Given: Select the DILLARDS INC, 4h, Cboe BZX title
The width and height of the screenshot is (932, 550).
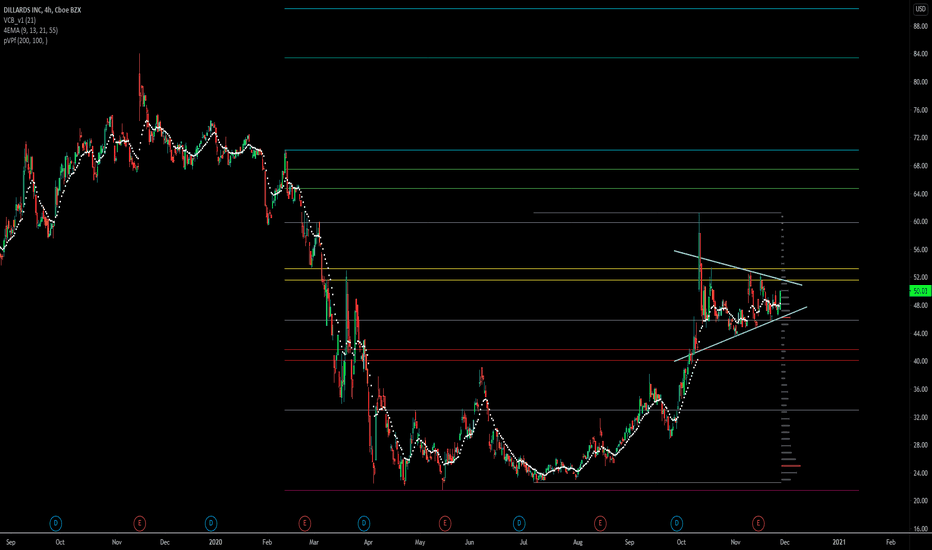Looking at the screenshot, I should pos(42,10).
